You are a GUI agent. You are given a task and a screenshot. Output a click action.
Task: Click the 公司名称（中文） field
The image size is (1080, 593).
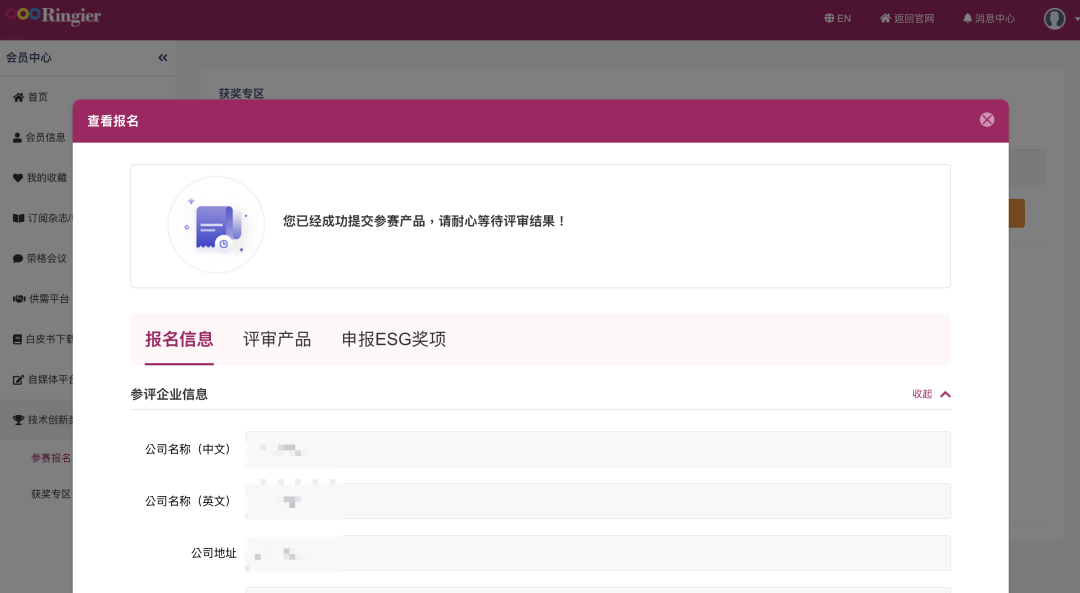(597, 449)
